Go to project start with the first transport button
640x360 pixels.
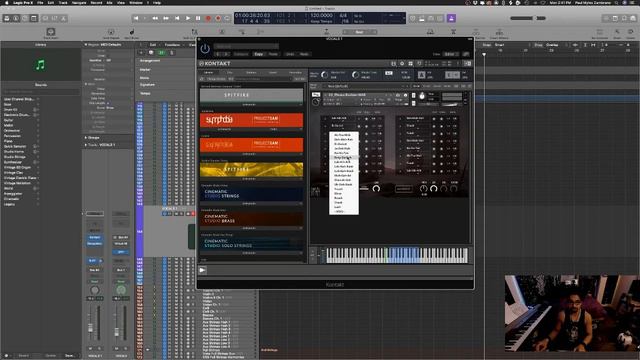click(136, 18)
